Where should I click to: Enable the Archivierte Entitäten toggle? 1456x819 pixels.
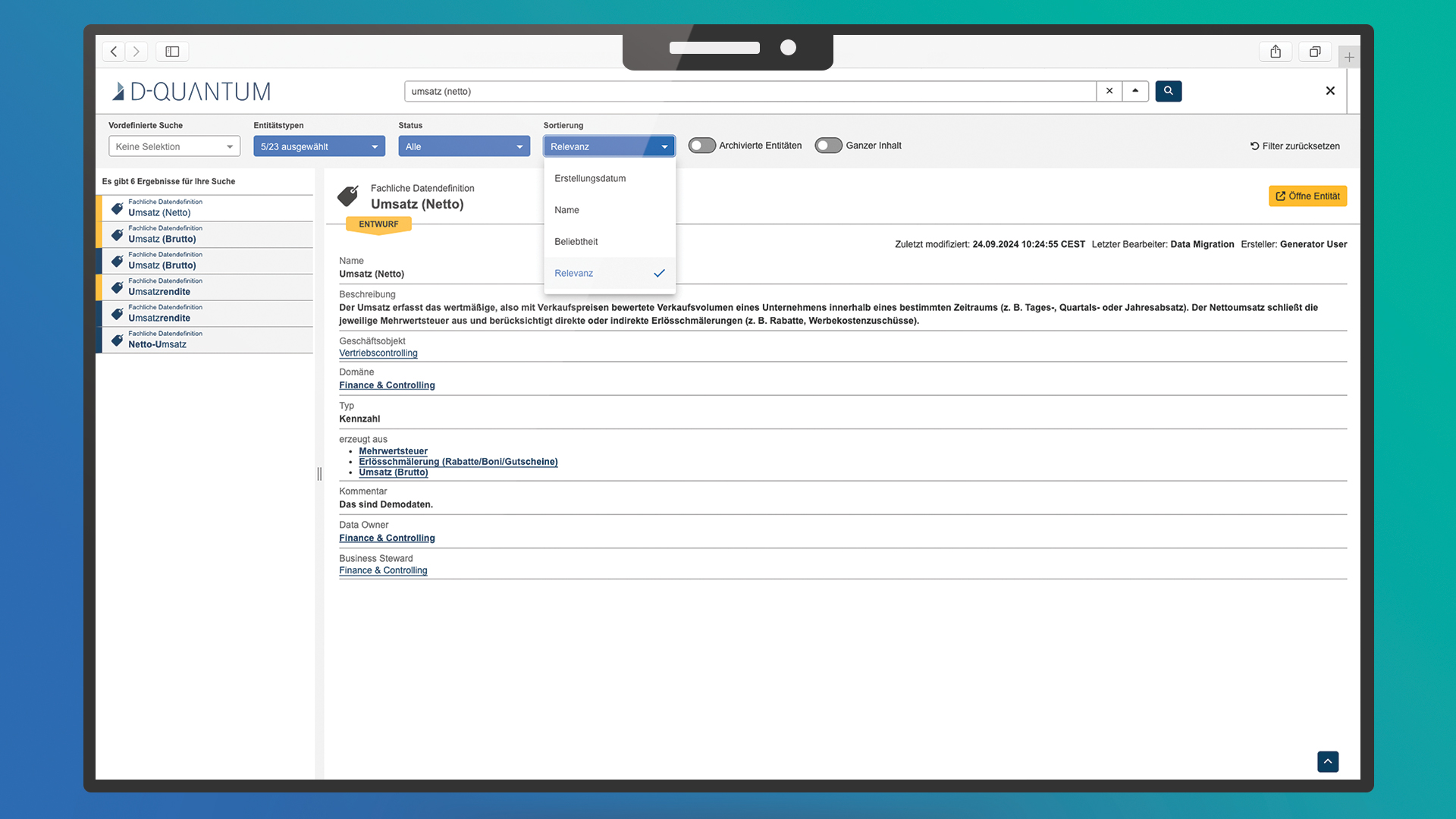click(701, 146)
